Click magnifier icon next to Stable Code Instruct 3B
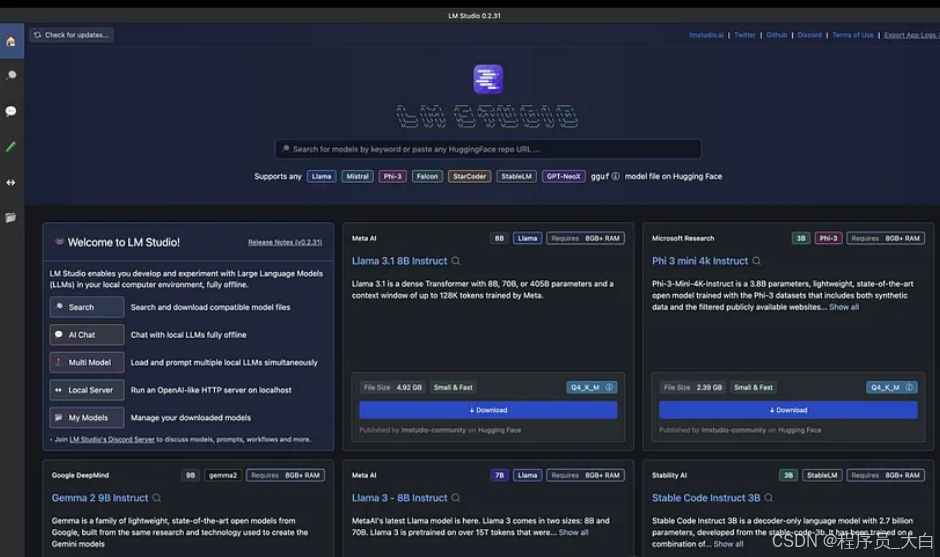Viewport: 940px width, 557px height. (x=769, y=498)
